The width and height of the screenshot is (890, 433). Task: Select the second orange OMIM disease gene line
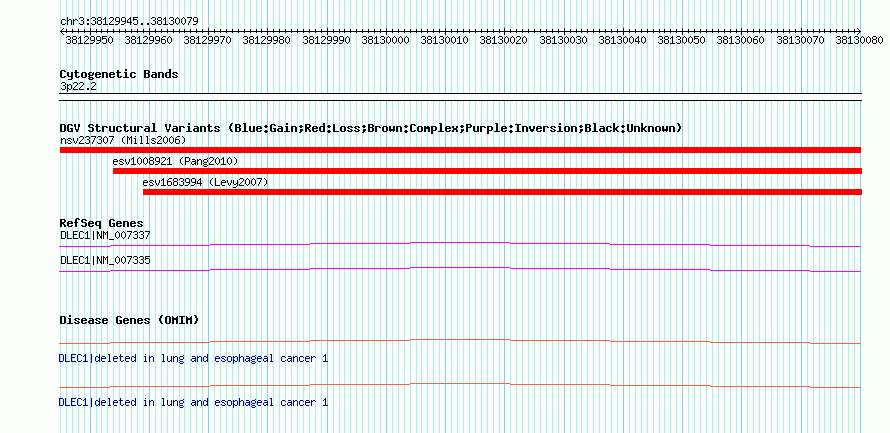(460, 385)
